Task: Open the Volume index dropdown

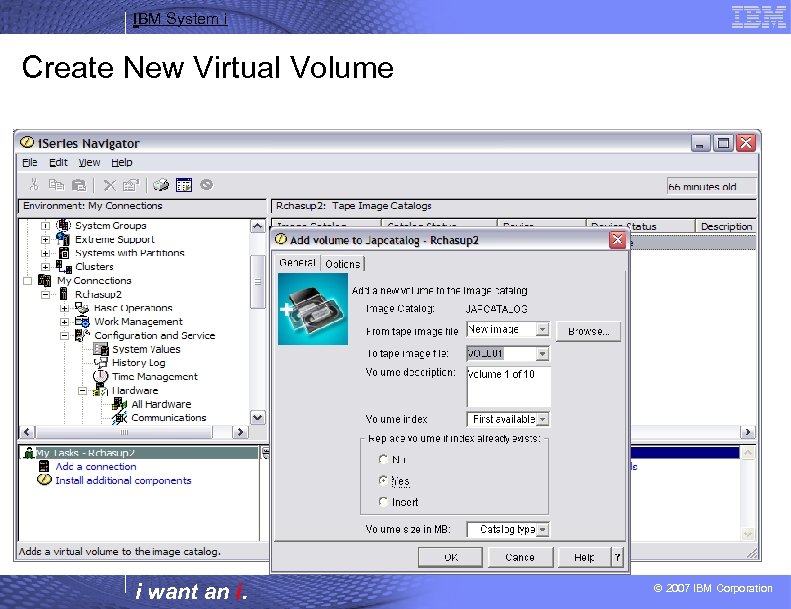Action: tap(543, 419)
